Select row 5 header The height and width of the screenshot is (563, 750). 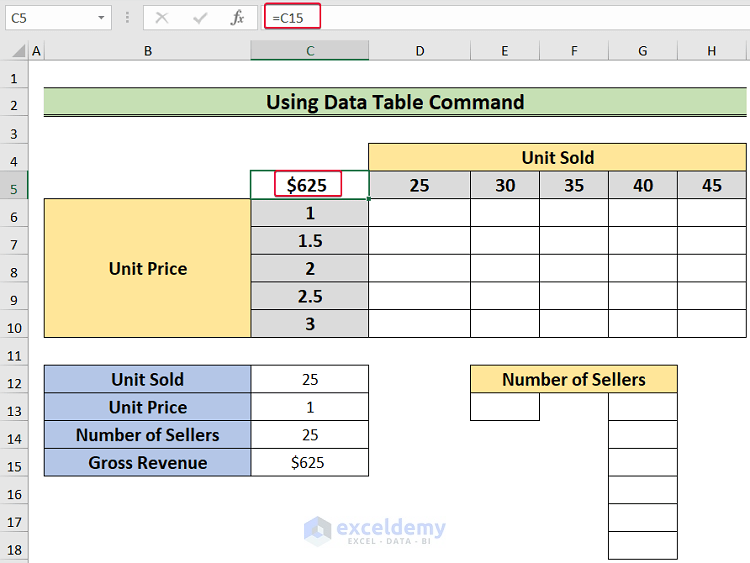(14, 185)
